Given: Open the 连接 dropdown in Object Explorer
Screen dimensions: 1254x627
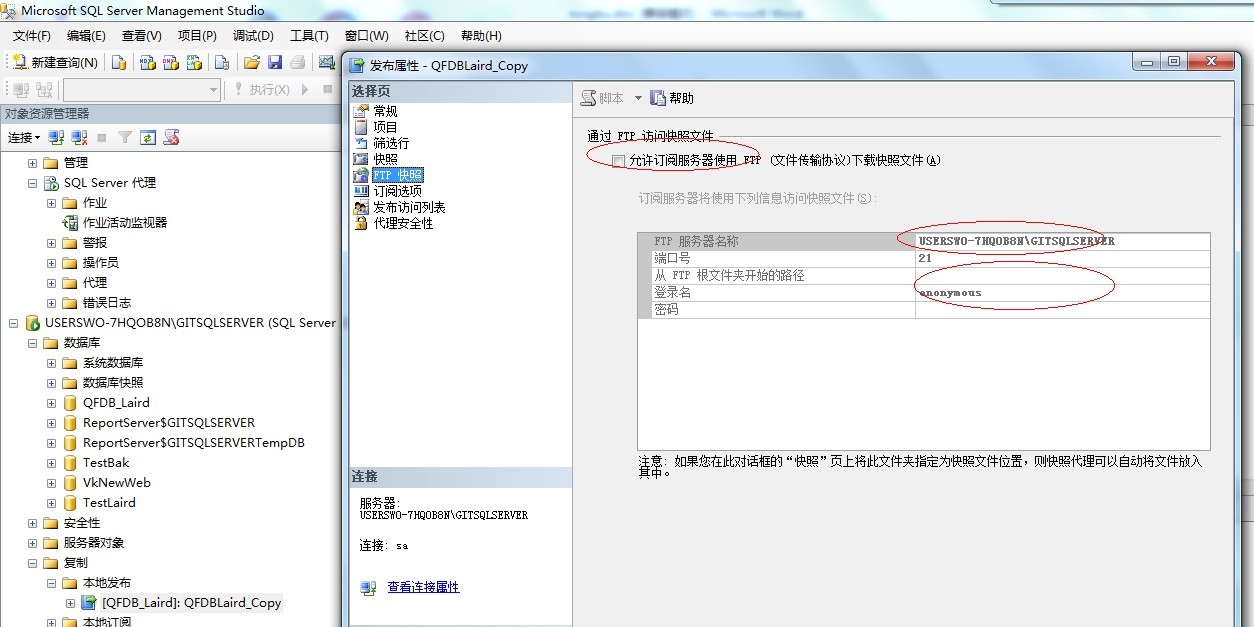Looking at the screenshot, I should [x=24, y=138].
